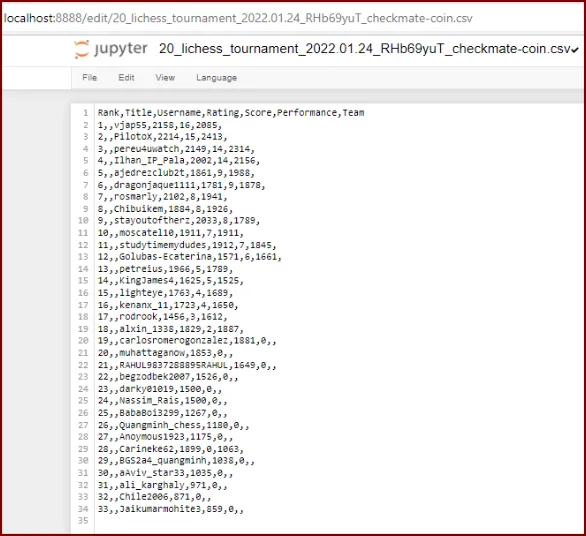Click the line with Jaikumarmohite3
The height and width of the screenshot is (536, 586).
pyautogui.click(x=171, y=509)
